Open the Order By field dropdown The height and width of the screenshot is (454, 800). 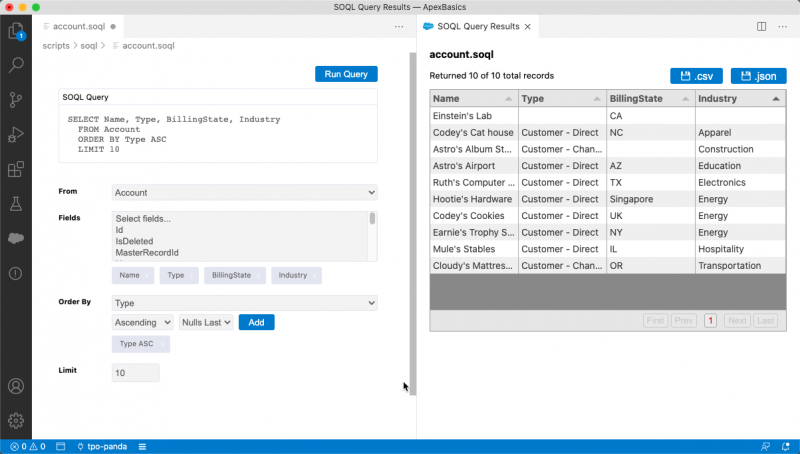click(x=244, y=303)
